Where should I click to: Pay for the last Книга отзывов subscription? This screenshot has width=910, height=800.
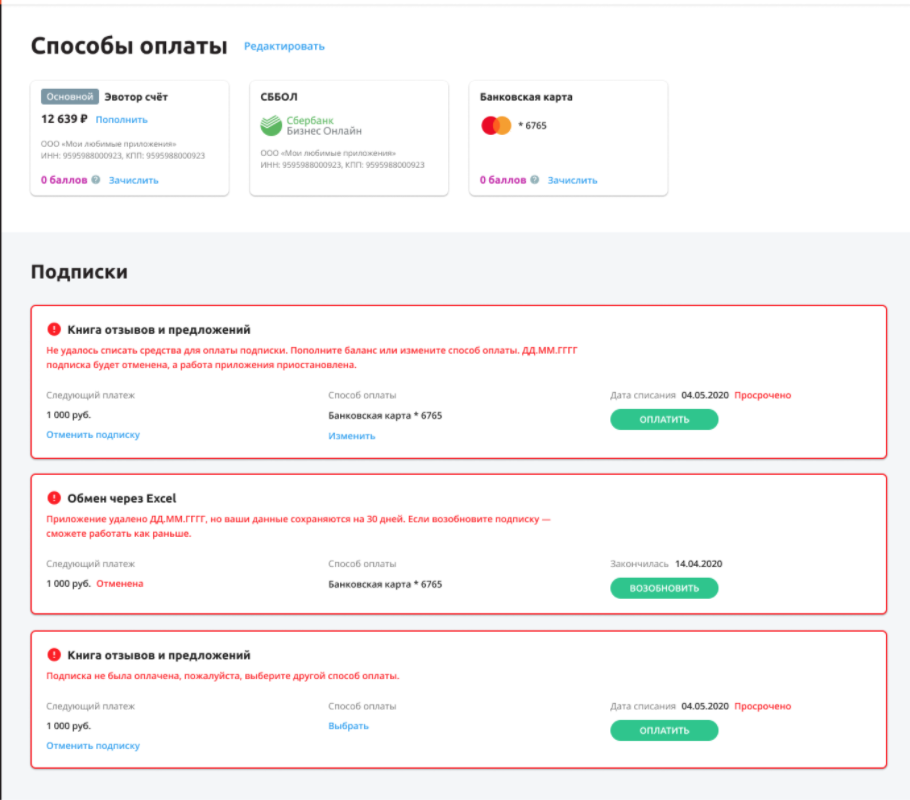[x=664, y=730]
